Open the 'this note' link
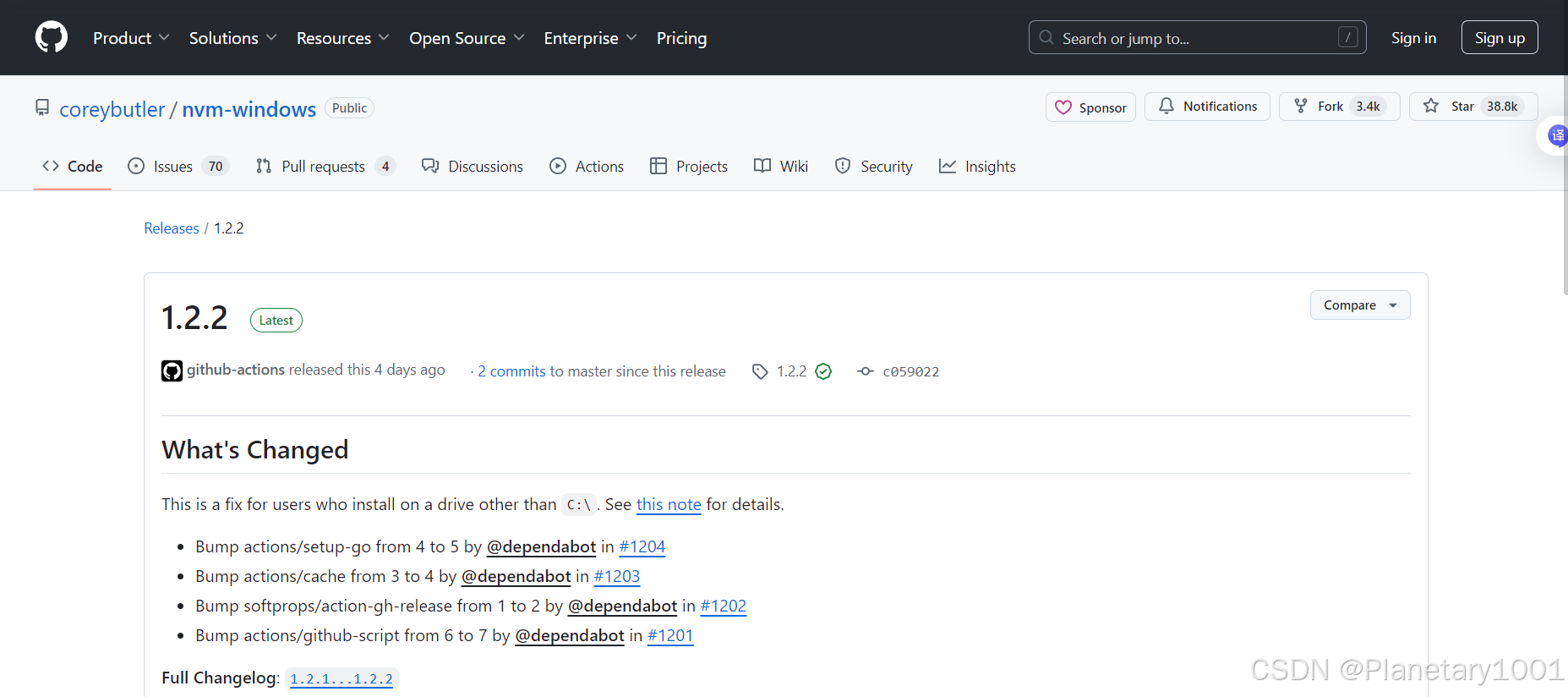Image resolution: width=1568 pixels, height=697 pixels. tap(669, 504)
